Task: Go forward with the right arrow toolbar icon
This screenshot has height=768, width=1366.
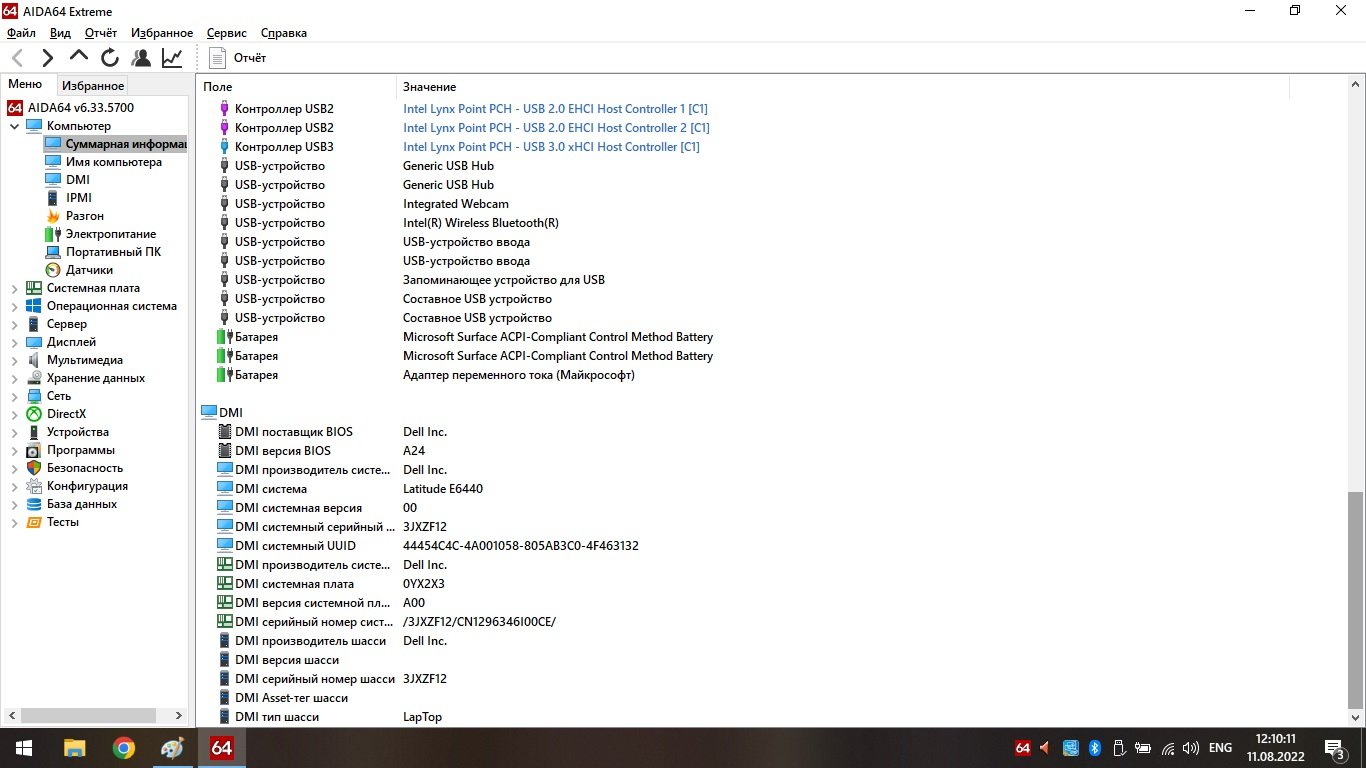Action: click(48, 58)
